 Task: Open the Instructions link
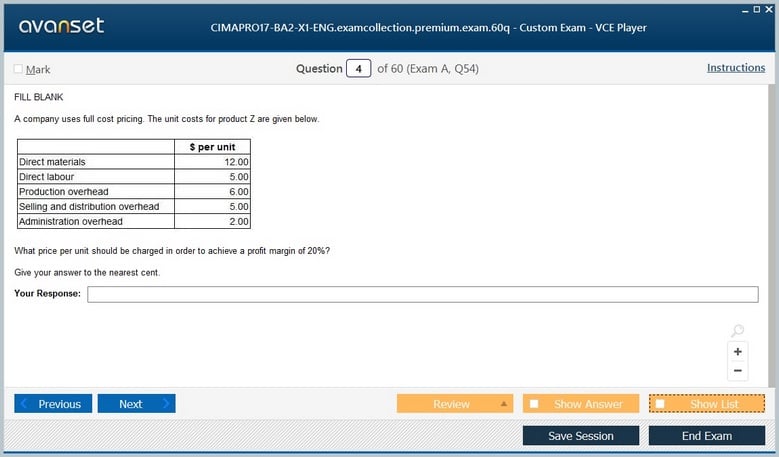[735, 68]
